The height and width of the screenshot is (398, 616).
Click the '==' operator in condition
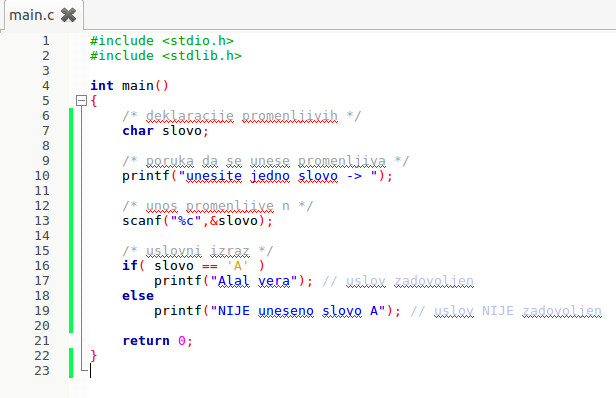(210, 266)
